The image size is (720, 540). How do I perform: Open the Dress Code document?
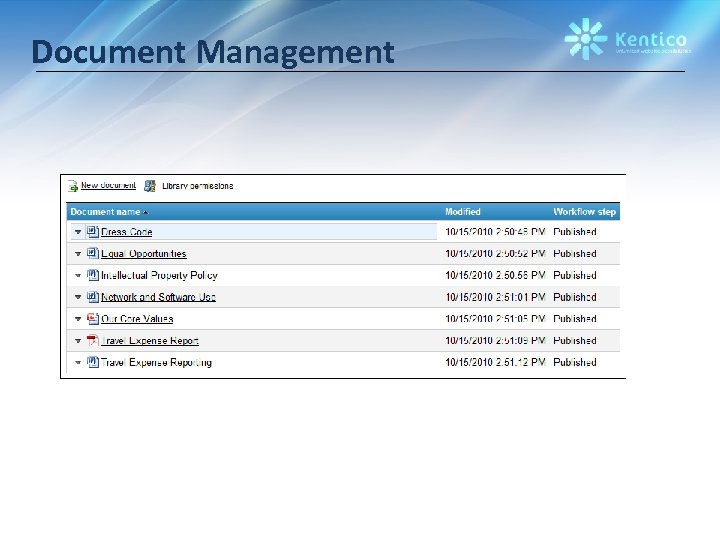[x=127, y=232]
